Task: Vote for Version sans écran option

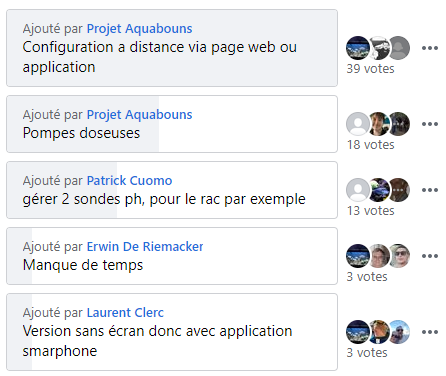Action: coord(172,332)
